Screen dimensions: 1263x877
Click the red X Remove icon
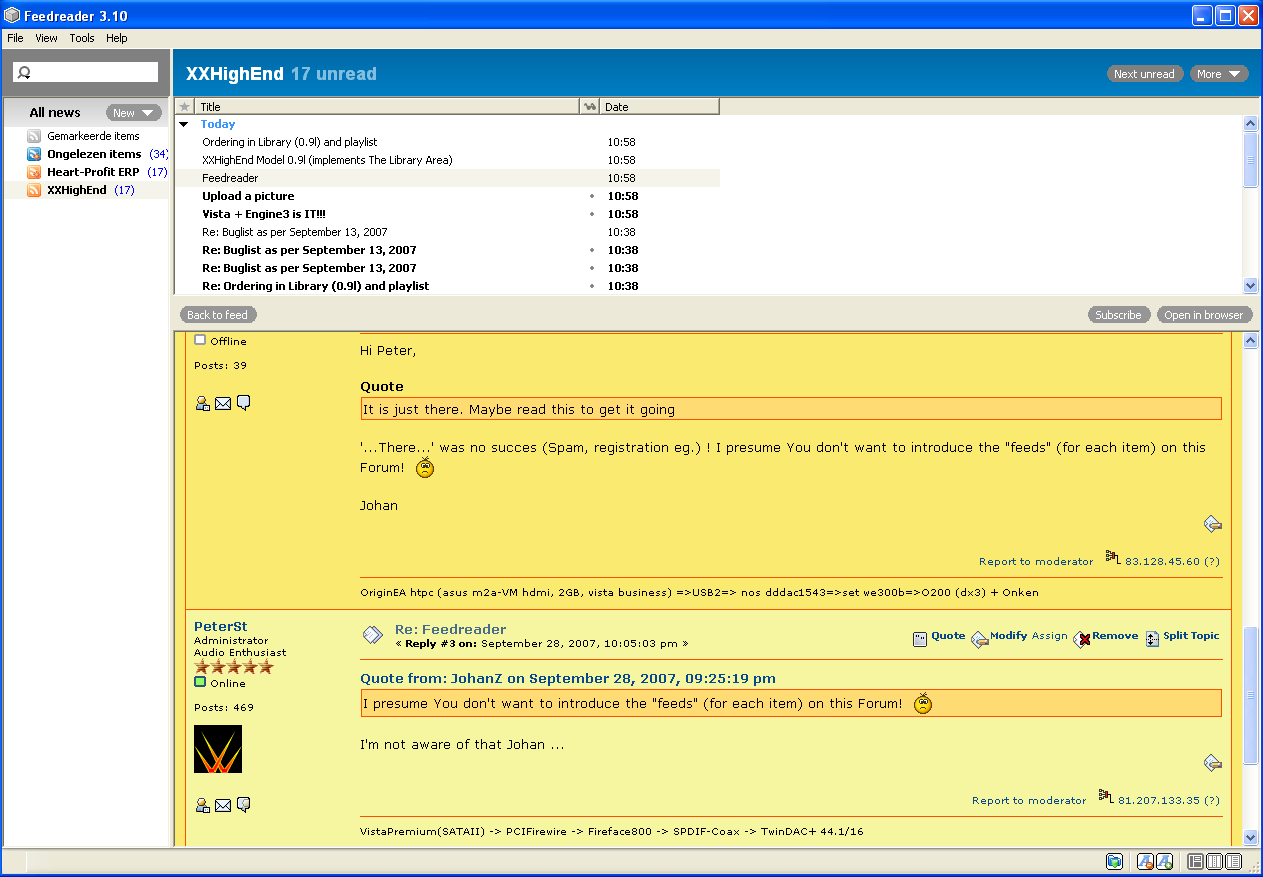(x=1082, y=639)
